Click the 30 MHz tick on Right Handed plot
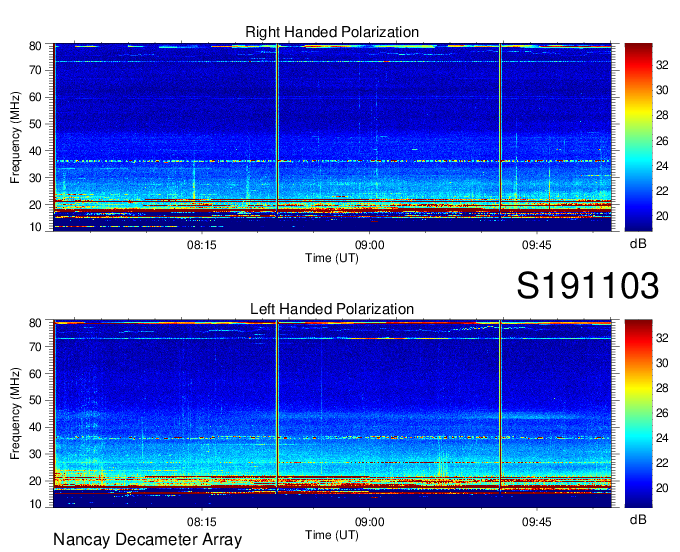The image size is (680, 552). (35, 178)
